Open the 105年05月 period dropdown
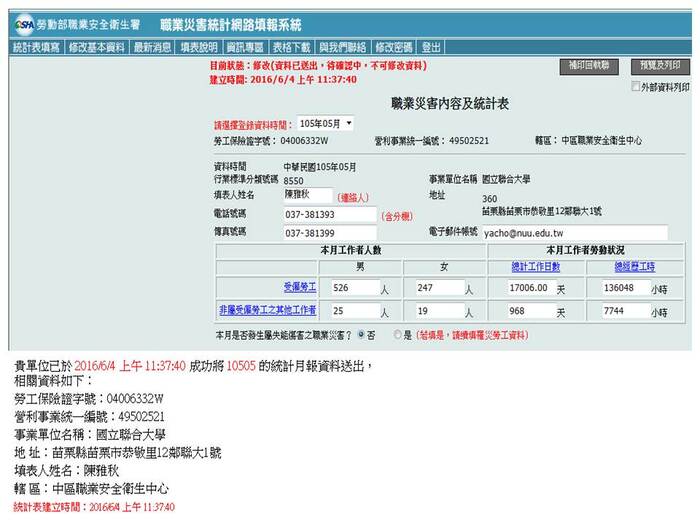The height and width of the screenshot is (525, 700). (325, 123)
